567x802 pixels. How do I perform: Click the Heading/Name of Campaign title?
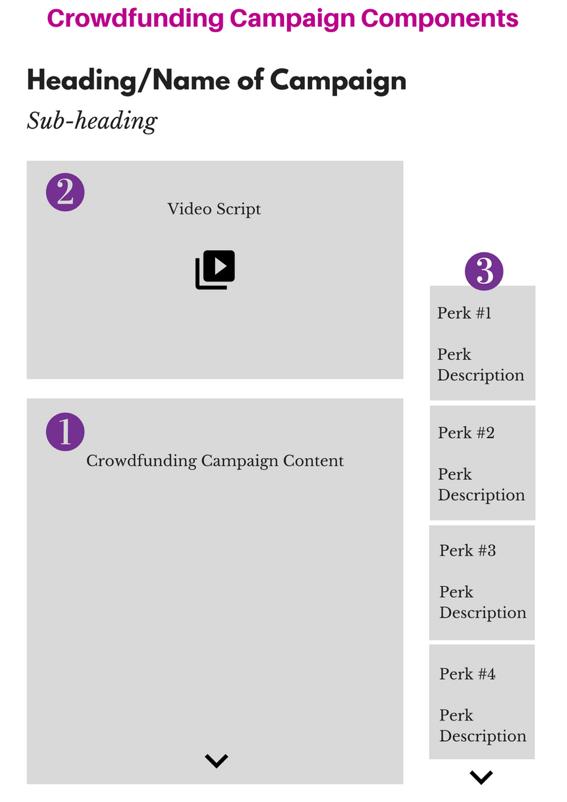pos(216,81)
